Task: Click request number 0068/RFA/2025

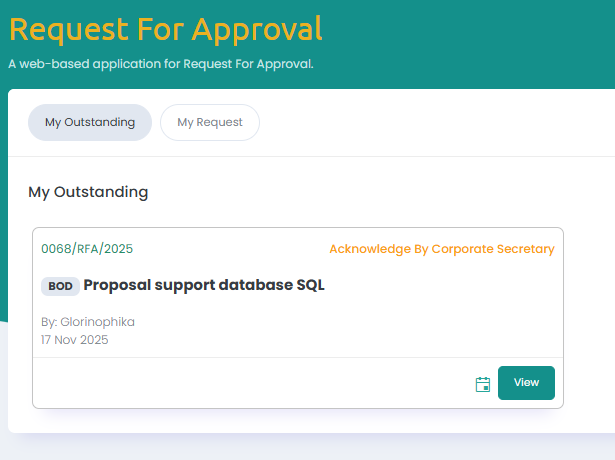Action: coord(87,249)
